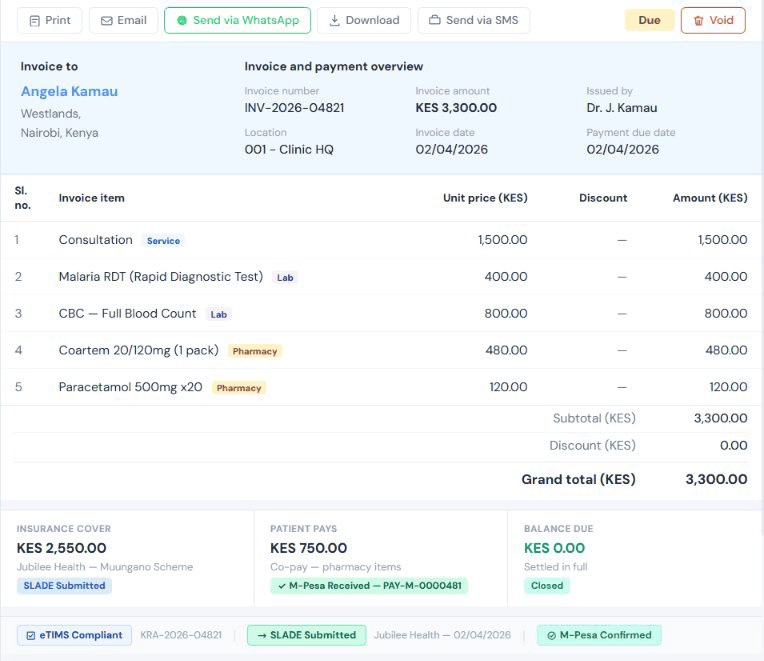Screen dimensions: 764x661
Task: Select invoice number INV-2026-04821
Action: pos(294,108)
